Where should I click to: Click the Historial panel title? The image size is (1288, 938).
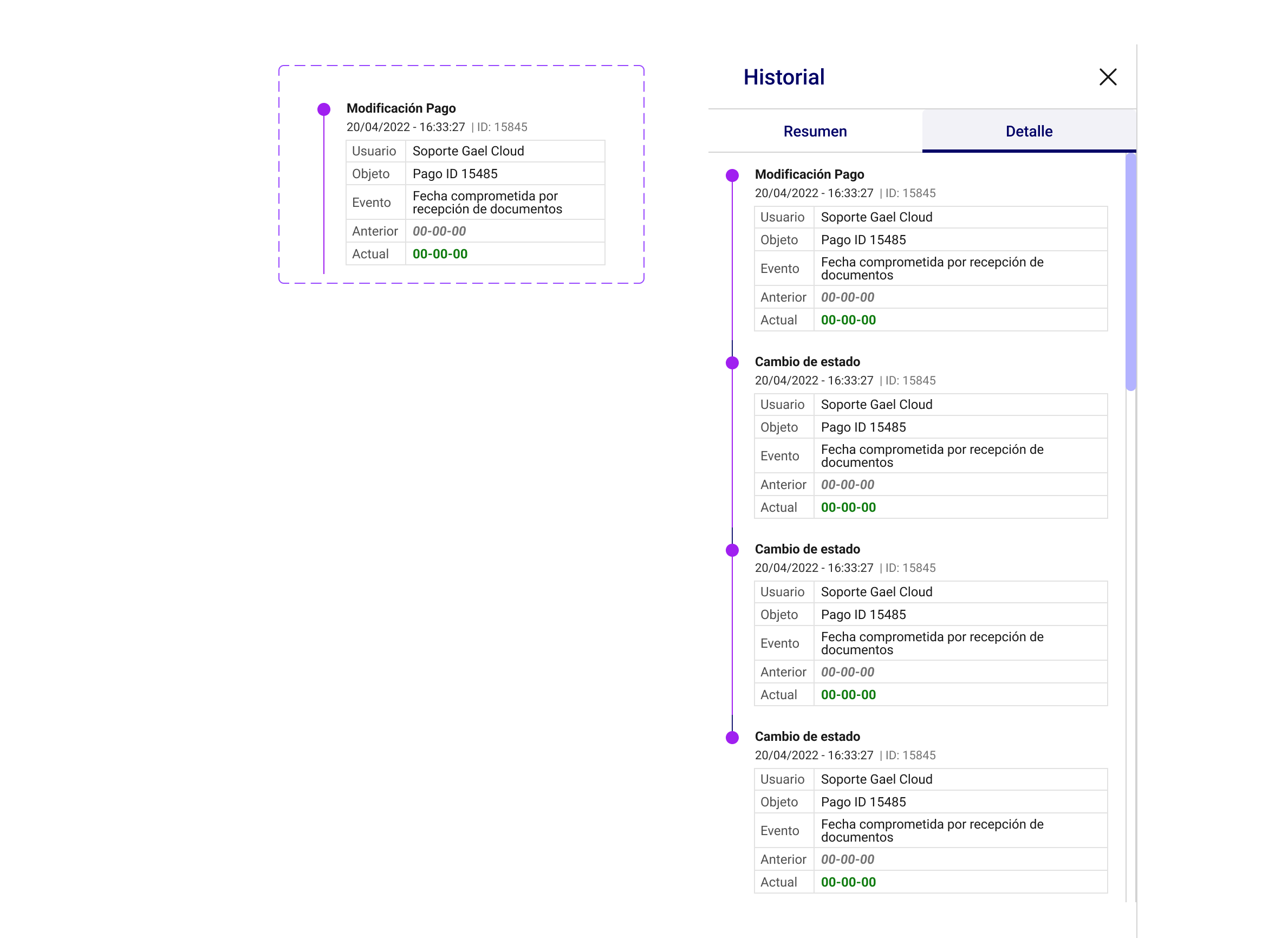784,77
